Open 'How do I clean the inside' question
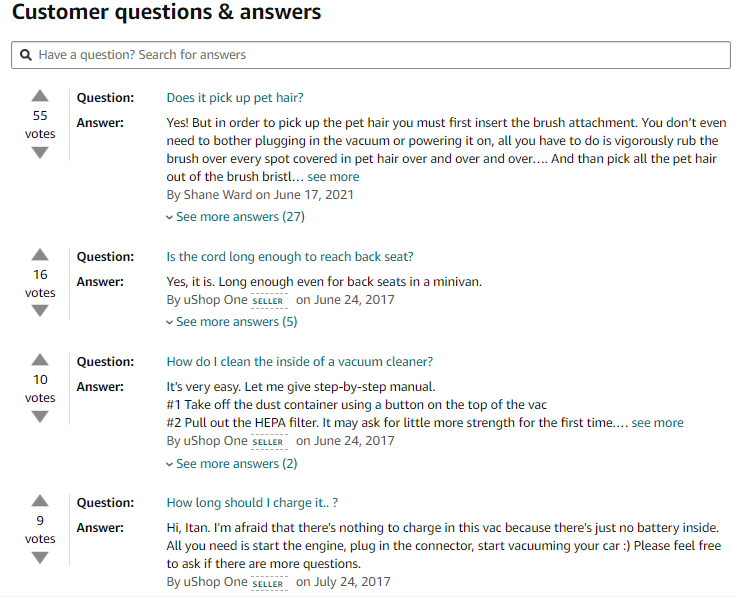The height and width of the screenshot is (597, 736). coord(299,362)
